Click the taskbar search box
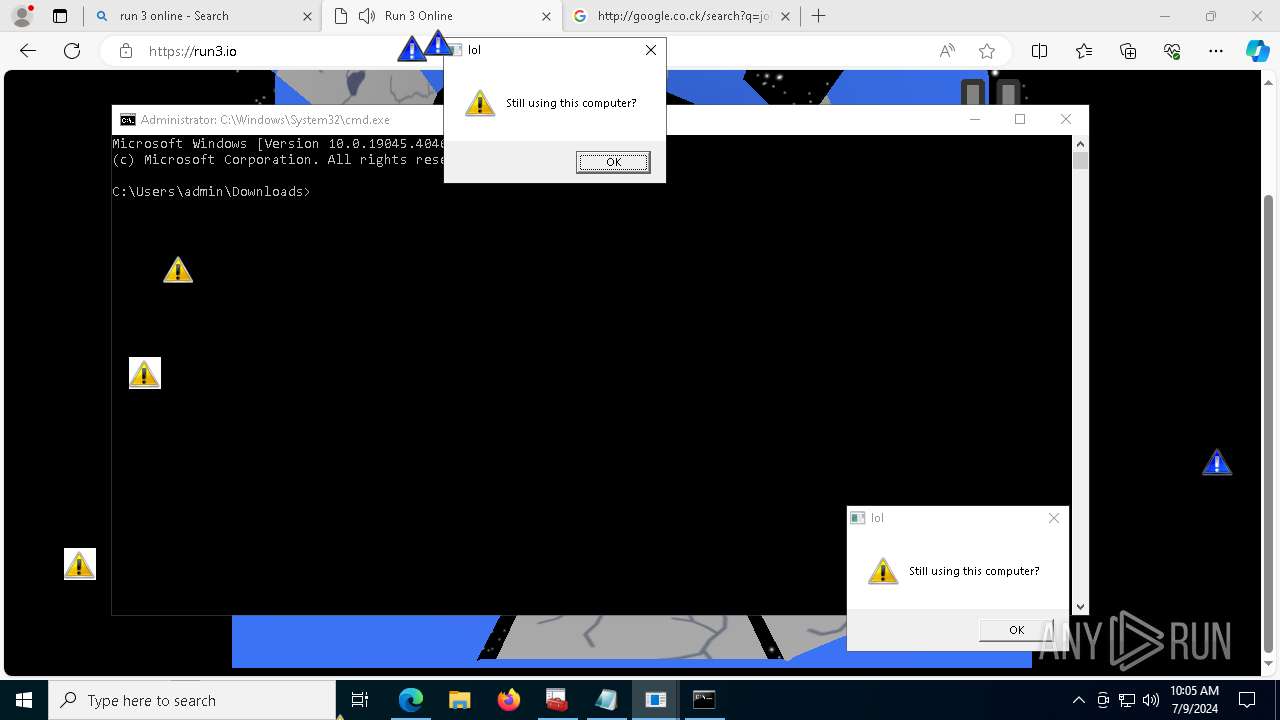The width and height of the screenshot is (1280, 720). (x=192, y=700)
